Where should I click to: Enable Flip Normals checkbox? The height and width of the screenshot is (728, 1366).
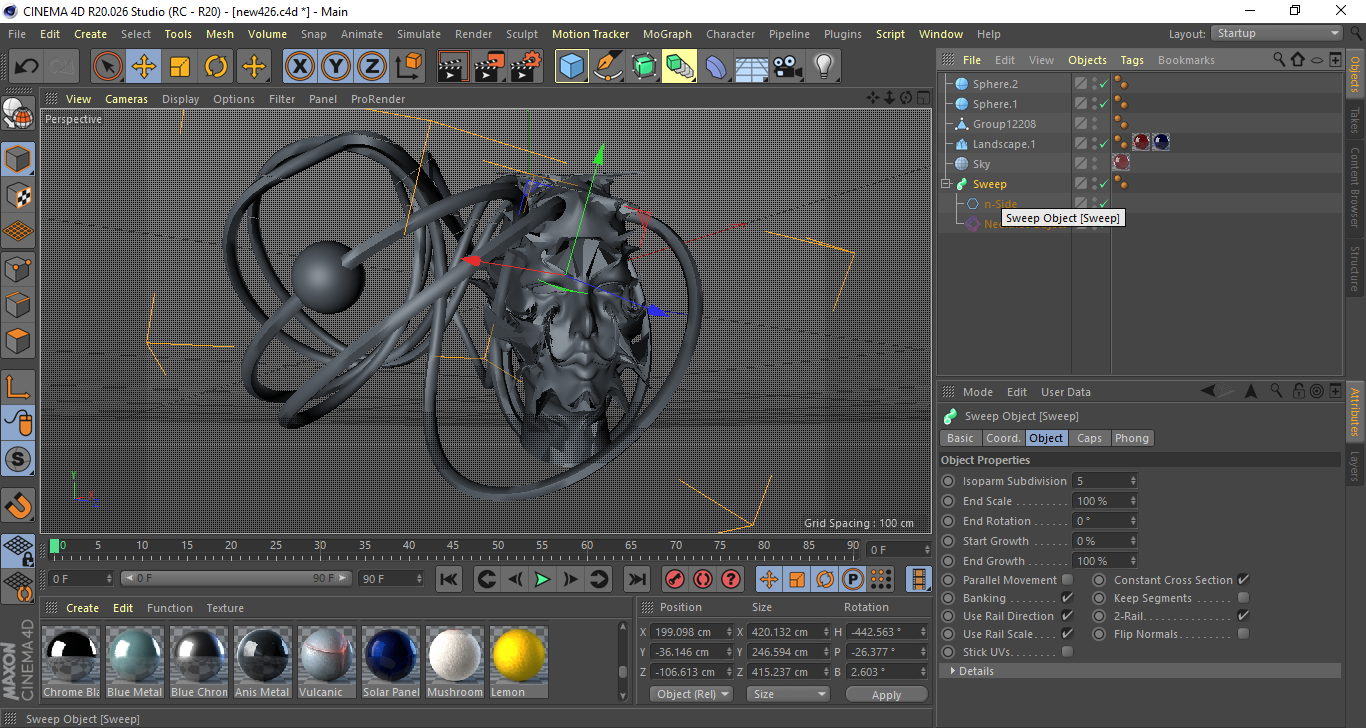[1243, 634]
